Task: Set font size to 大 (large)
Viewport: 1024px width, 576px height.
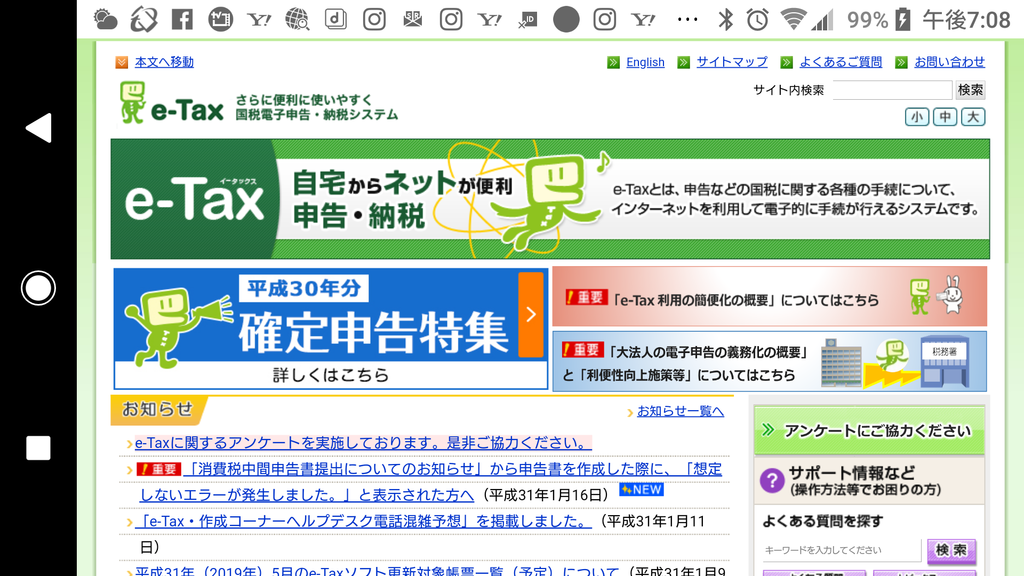Action: tap(973, 117)
